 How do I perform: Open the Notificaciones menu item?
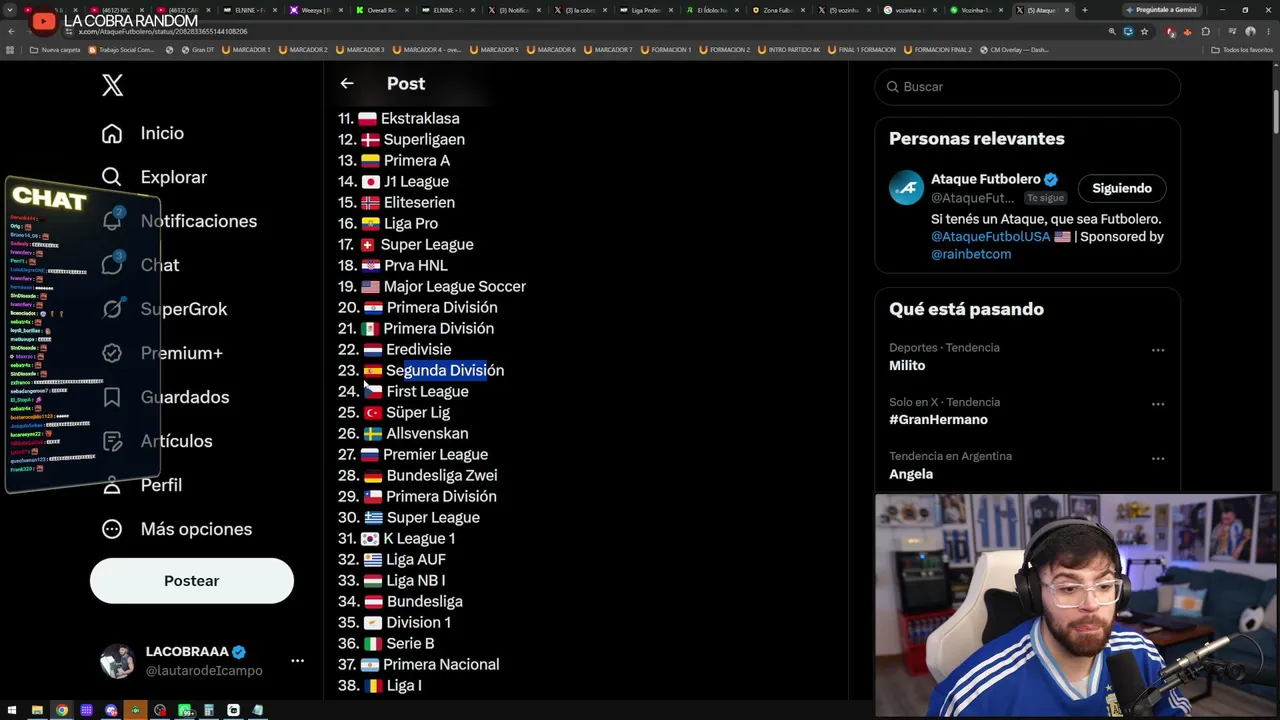point(180,221)
